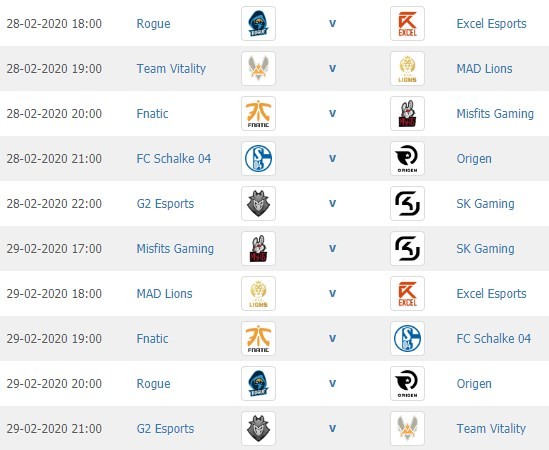The image size is (549, 450).
Task: Click the 'v' link for Fnatic v Schalke
Action: pyautogui.click(x=332, y=339)
